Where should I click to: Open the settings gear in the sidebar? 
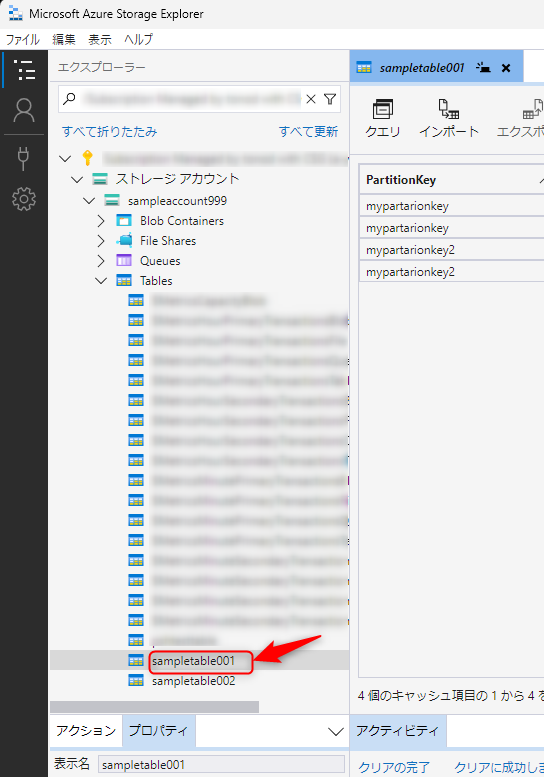pyautogui.click(x=24, y=199)
